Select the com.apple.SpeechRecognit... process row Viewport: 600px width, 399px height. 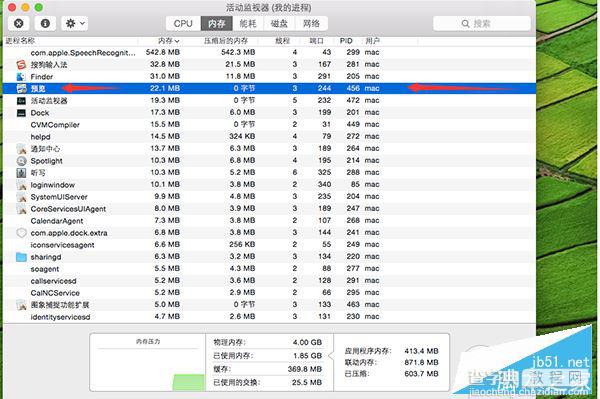pyautogui.click(x=269, y=52)
